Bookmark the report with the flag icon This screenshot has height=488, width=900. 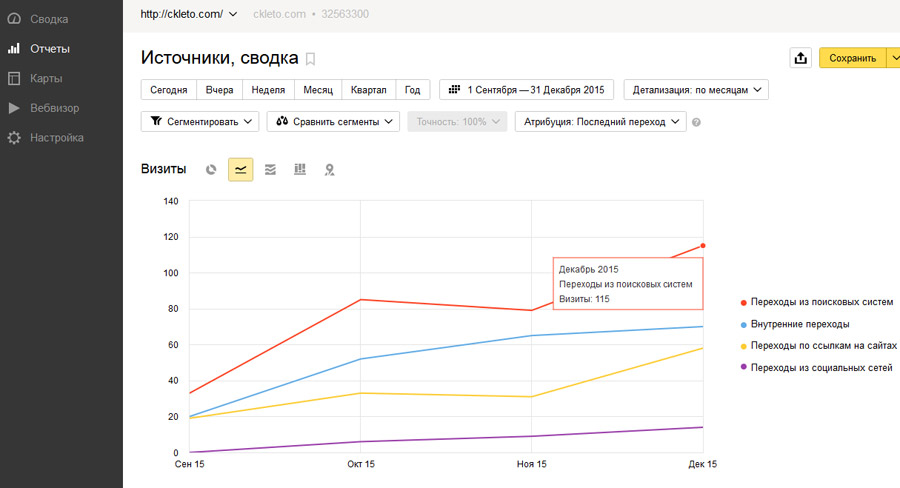(x=310, y=59)
